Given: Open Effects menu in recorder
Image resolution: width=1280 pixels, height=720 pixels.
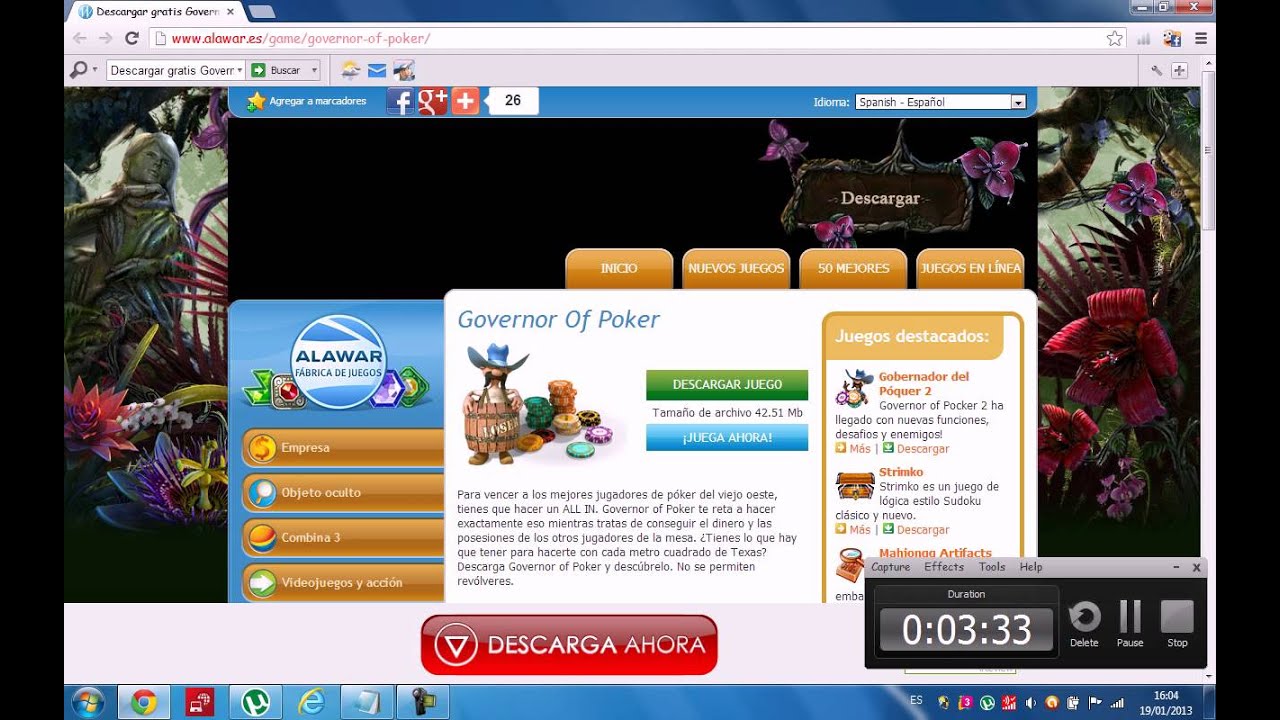Looking at the screenshot, I should (x=944, y=567).
